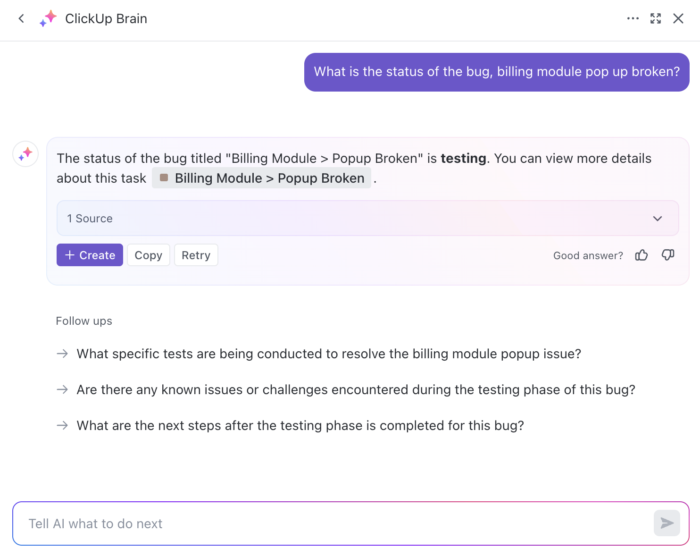This screenshot has width=700, height=557.
Task: Select follow-up about known issues or challenges
Action: click(x=356, y=390)
